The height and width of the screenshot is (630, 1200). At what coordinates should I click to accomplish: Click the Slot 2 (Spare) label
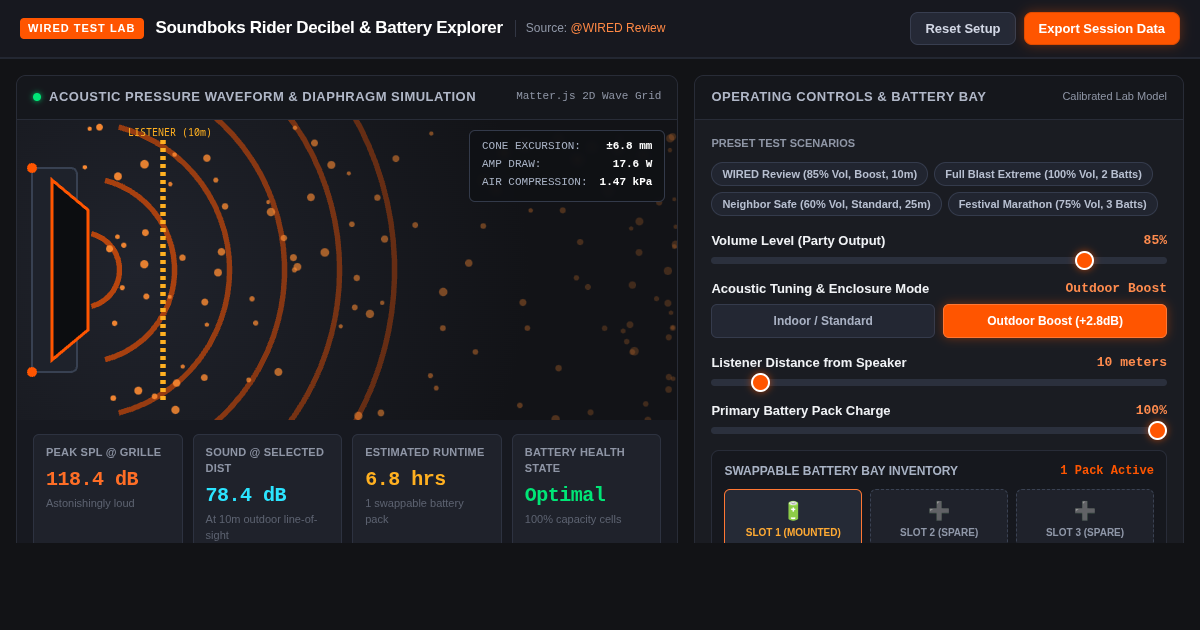click(x=939, y=532)
